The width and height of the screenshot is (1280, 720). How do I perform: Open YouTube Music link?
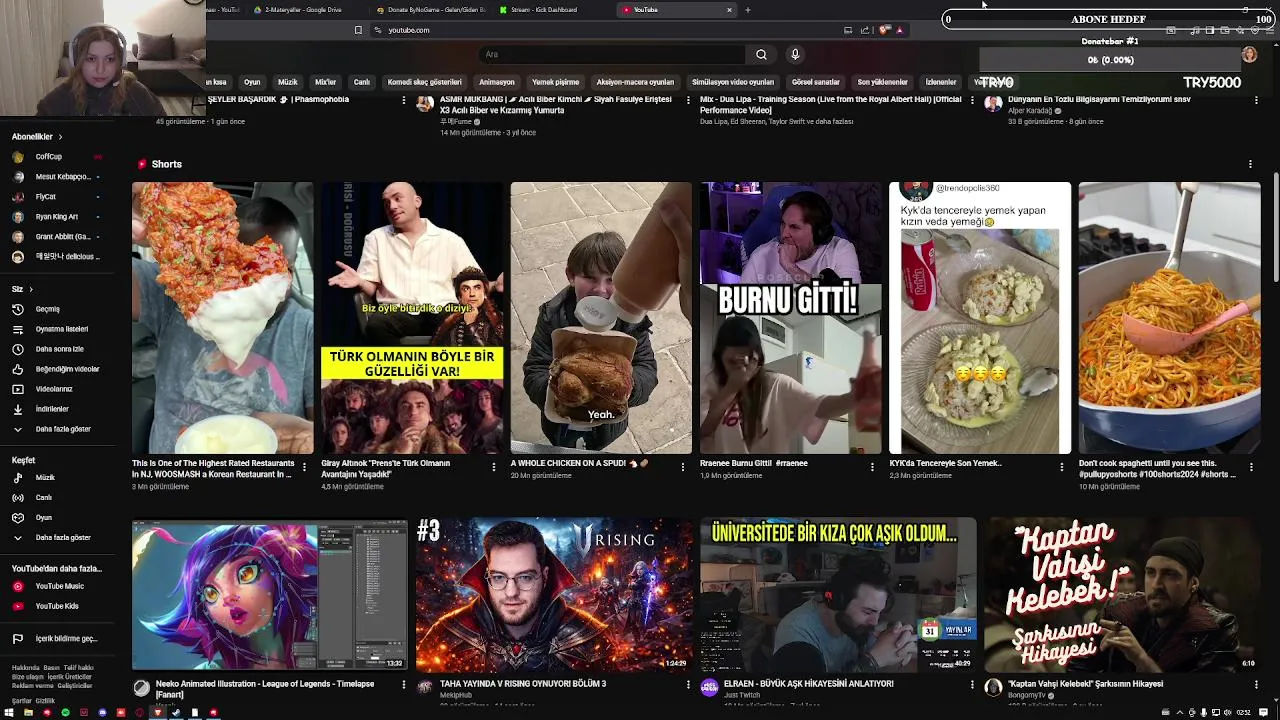click(x=59, y=586)
